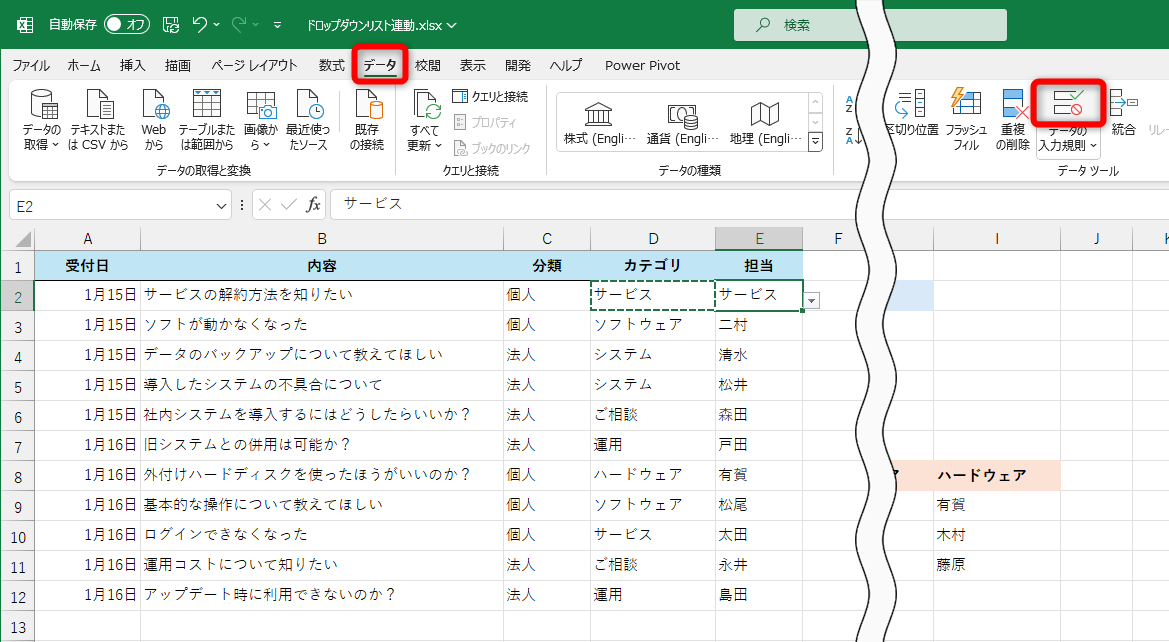Click the テキストまたはCSVから import icon
The height and width of the screenshot is (642, 1169).
point(98,118)
